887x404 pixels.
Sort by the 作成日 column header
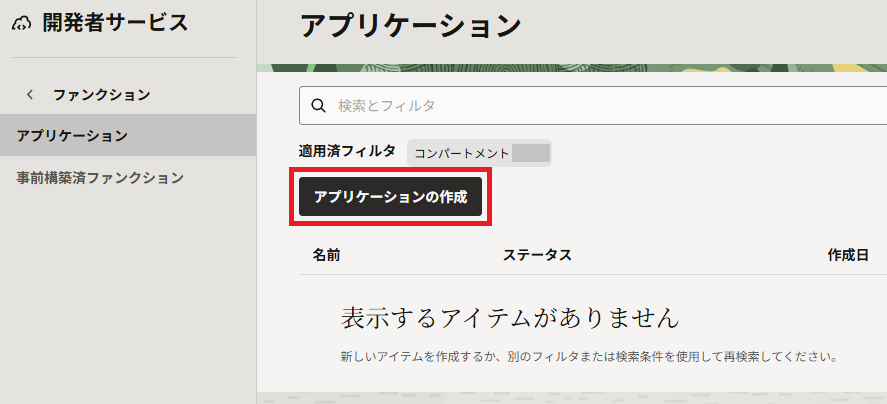(848, 255)
